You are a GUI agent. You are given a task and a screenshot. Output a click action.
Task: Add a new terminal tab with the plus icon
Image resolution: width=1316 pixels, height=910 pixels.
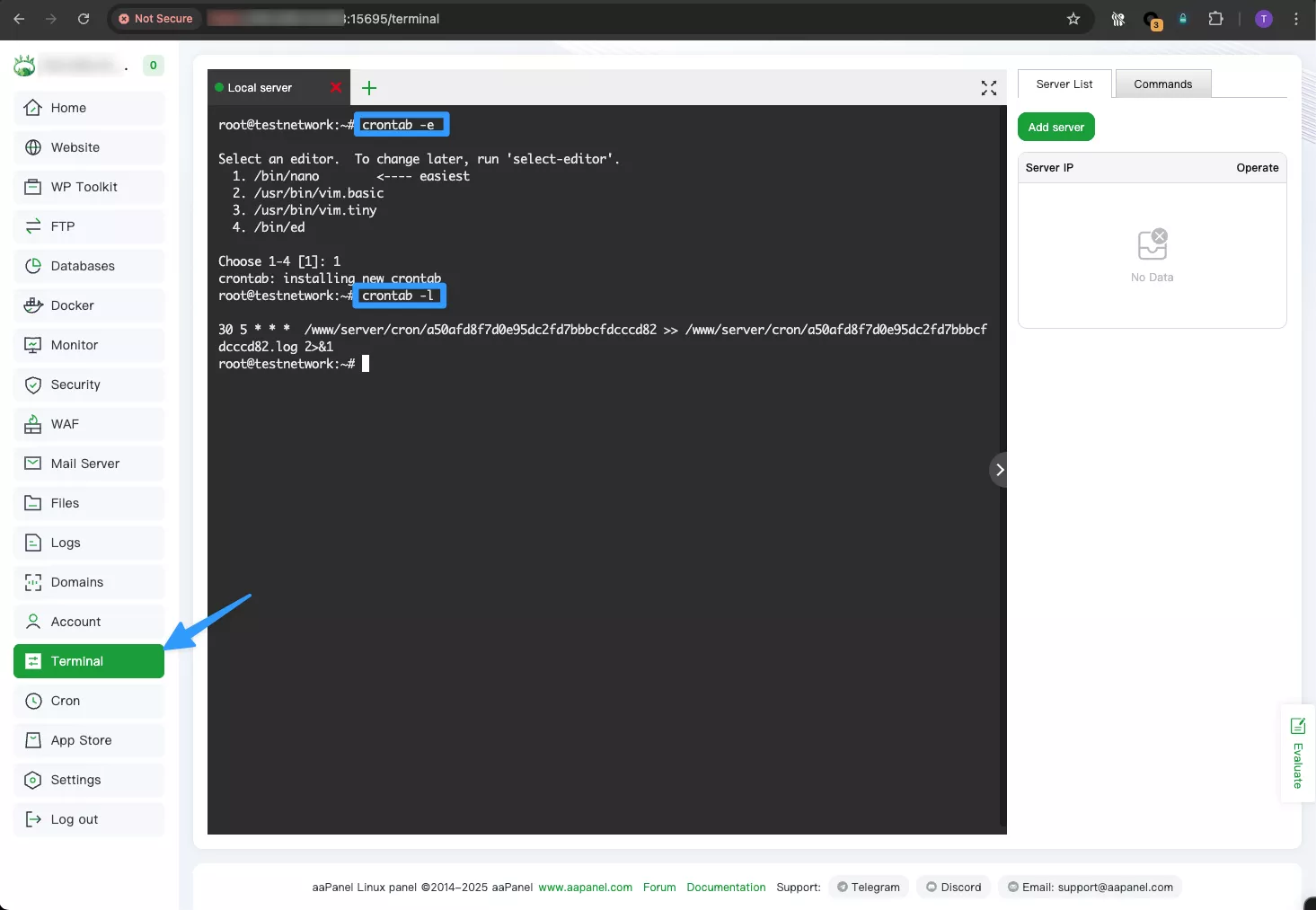point(369,88)
